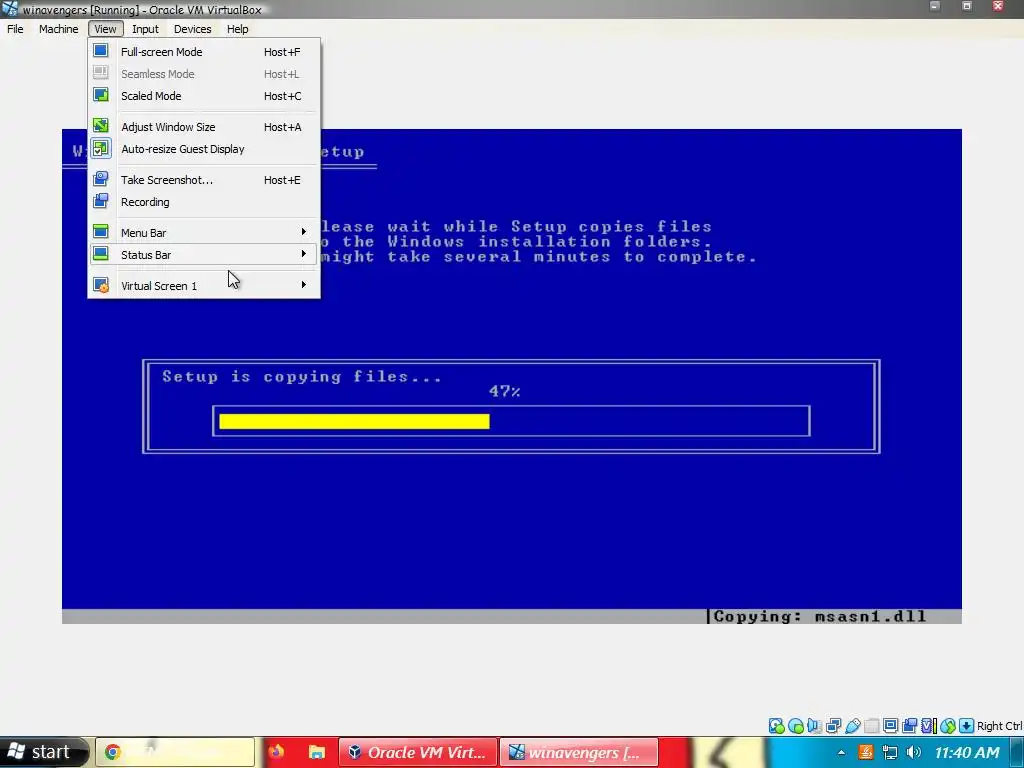Toggle the Auto-resize Guest Display checkbox
The height and width of the screenshot is (768, 1024).
click(x=101, y=148)
